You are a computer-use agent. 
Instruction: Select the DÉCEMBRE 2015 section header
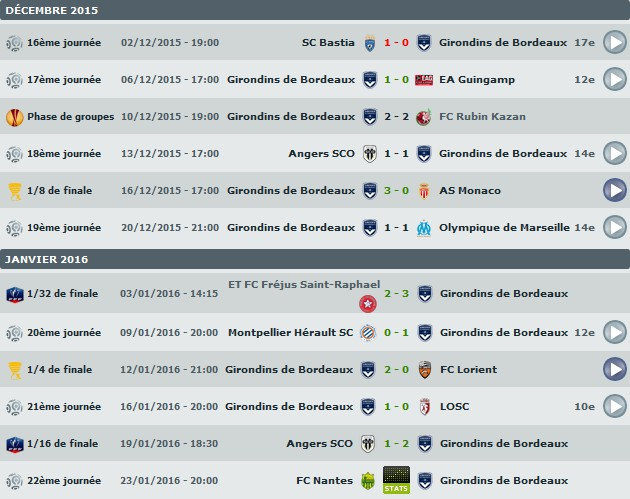pyautogui.click(x=52, y=10)
